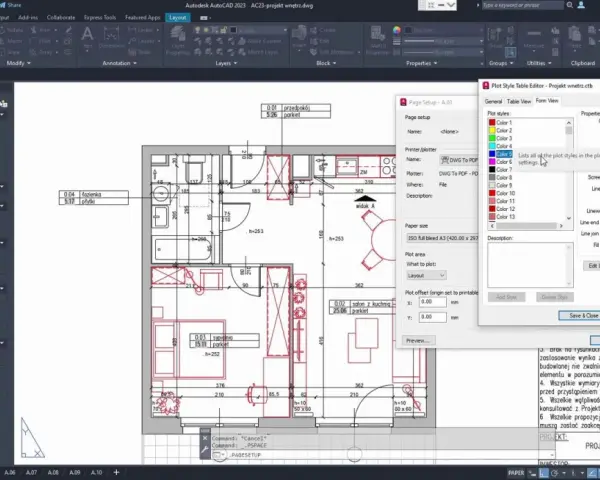
Task: Click the layer padlock icon
Action: click(223, 29)
